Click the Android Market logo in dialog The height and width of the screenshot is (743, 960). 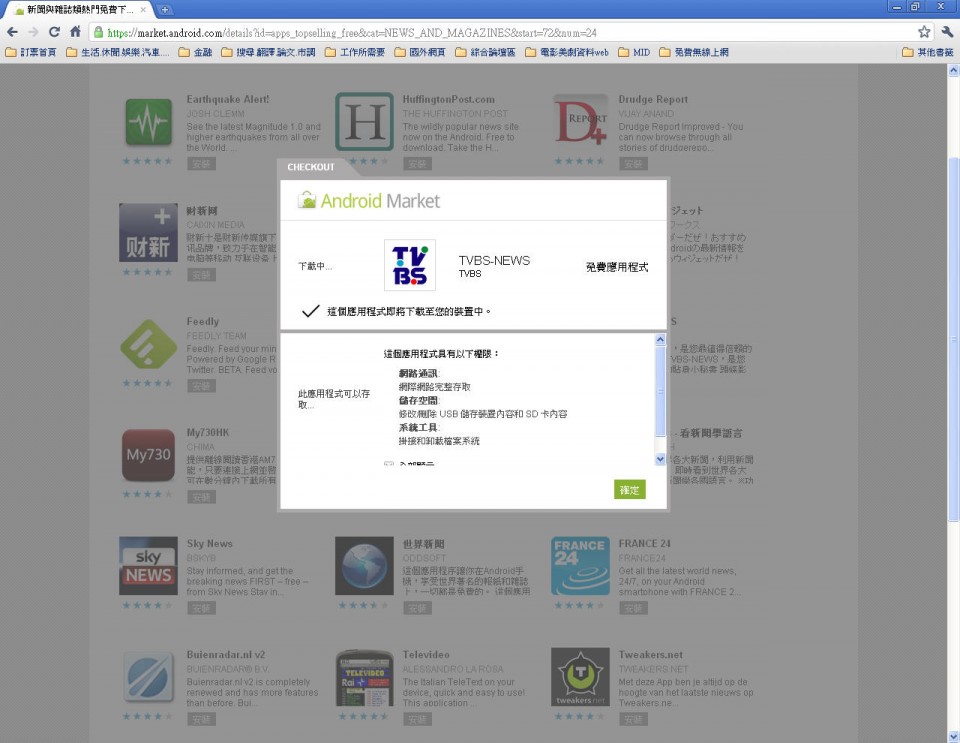[369, 200]
